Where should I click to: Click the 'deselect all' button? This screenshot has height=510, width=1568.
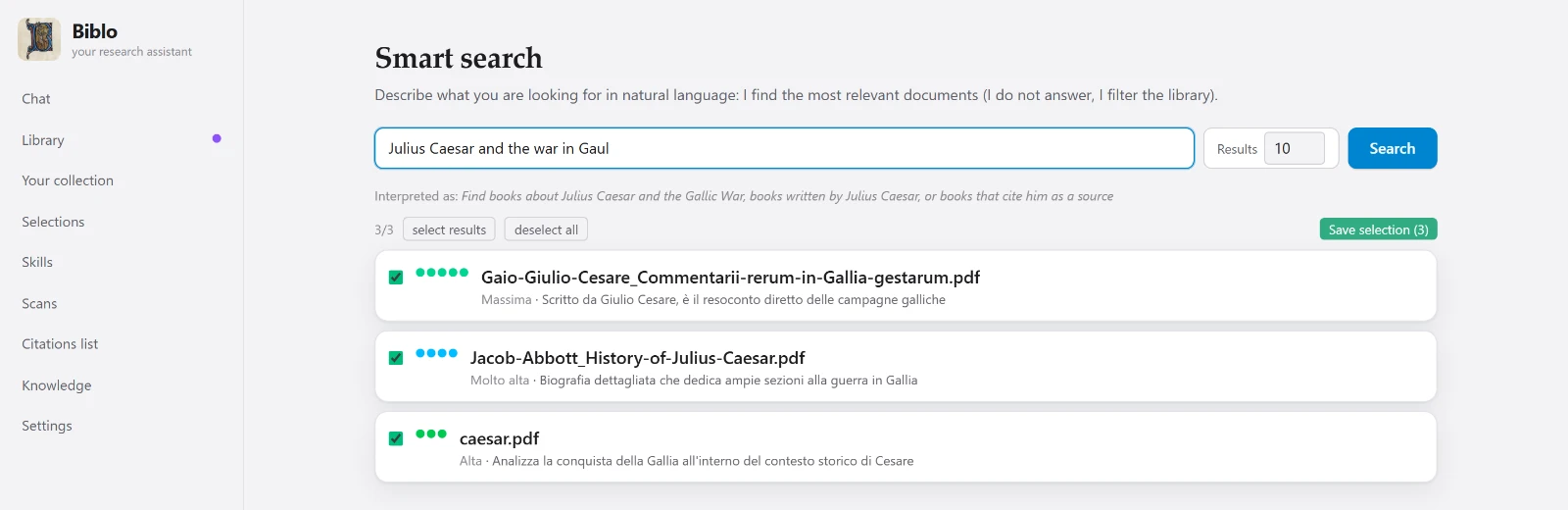coord(546,229)
